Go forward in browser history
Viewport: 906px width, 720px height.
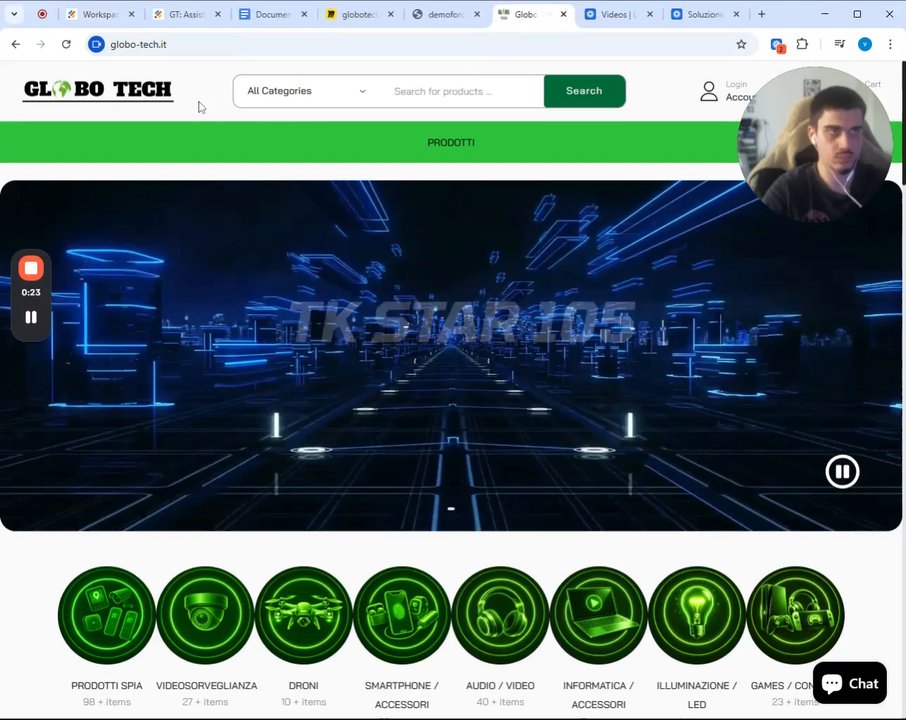[x=40, y=44]
